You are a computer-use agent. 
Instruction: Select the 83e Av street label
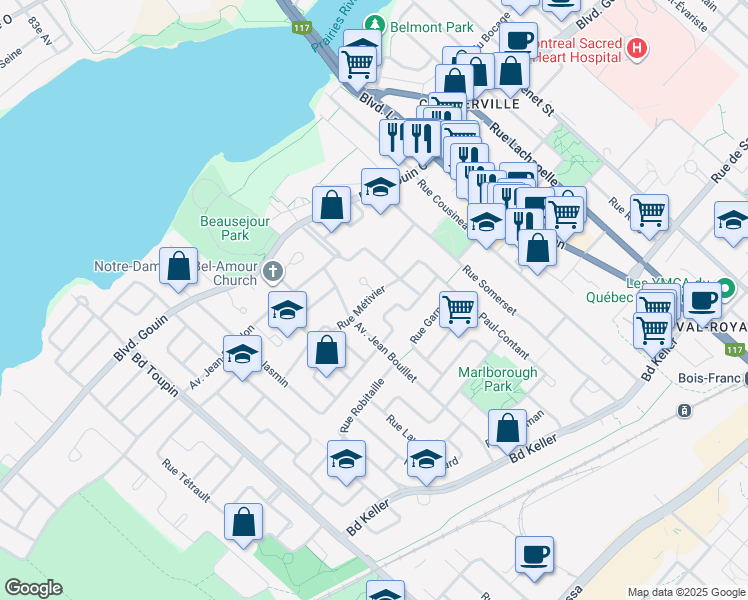pyautogui.click(x=40, y=31)
